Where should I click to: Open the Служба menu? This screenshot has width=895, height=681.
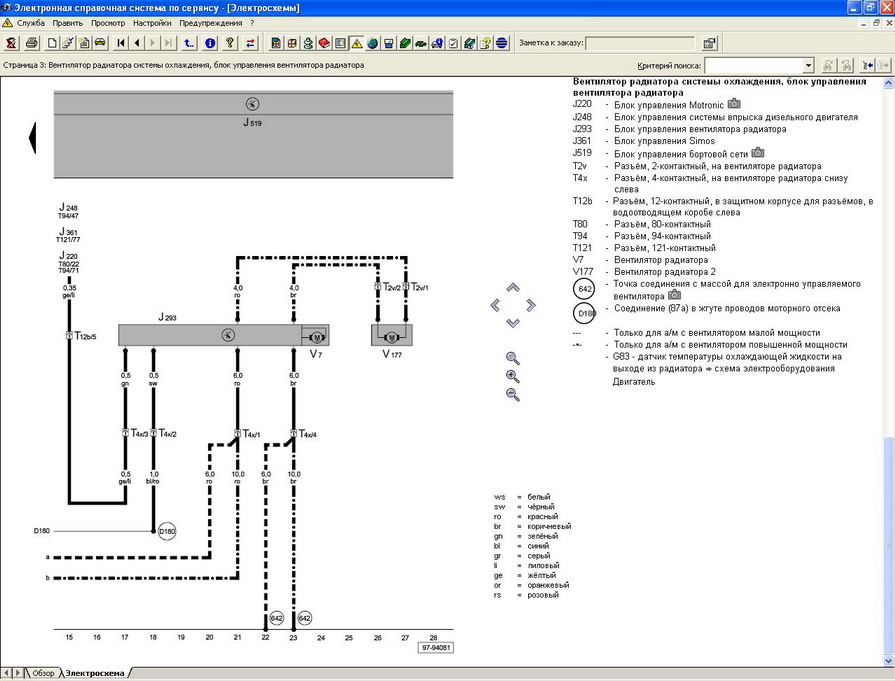(30, 22)
